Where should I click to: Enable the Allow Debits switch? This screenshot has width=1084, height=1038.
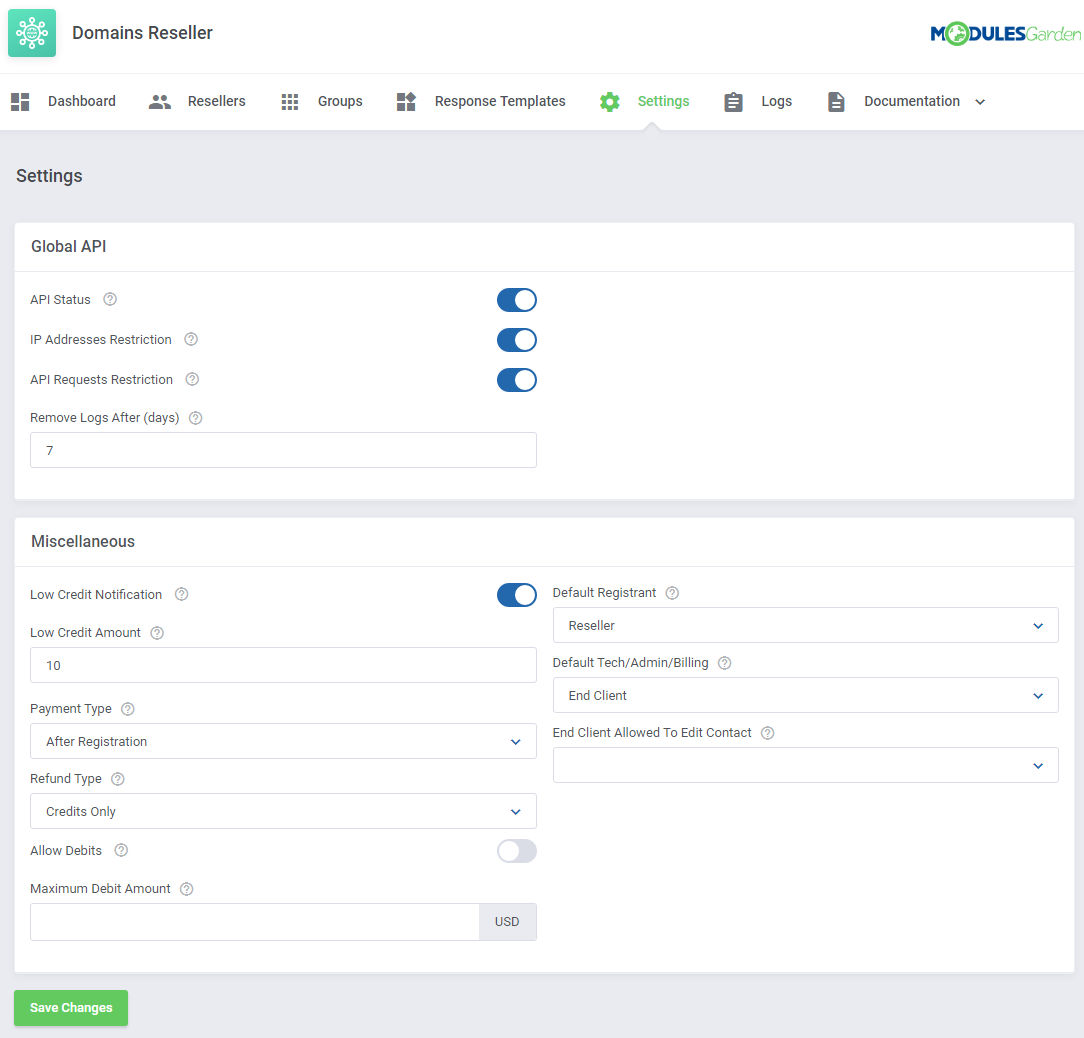[x=516, y=851]
